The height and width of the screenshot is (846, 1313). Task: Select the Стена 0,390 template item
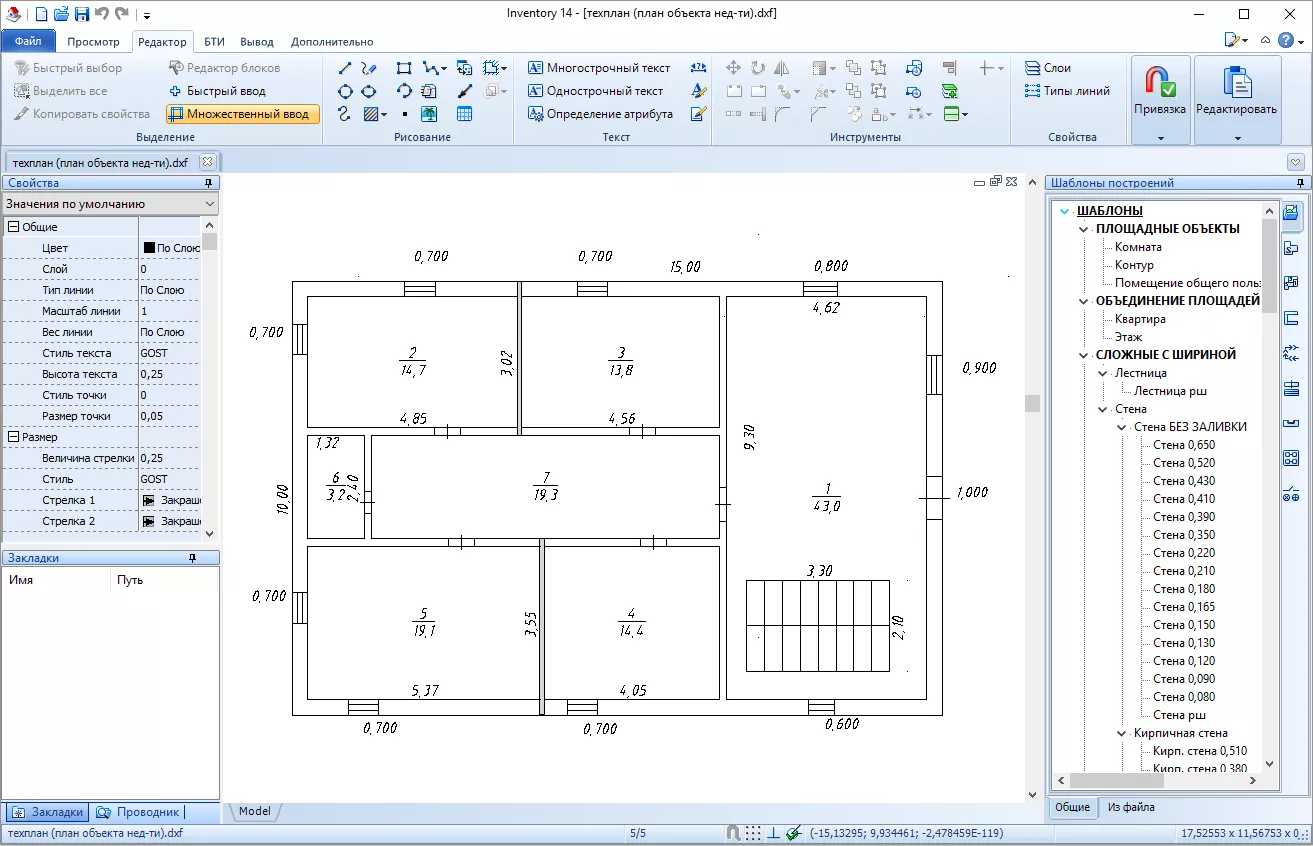1184,517
